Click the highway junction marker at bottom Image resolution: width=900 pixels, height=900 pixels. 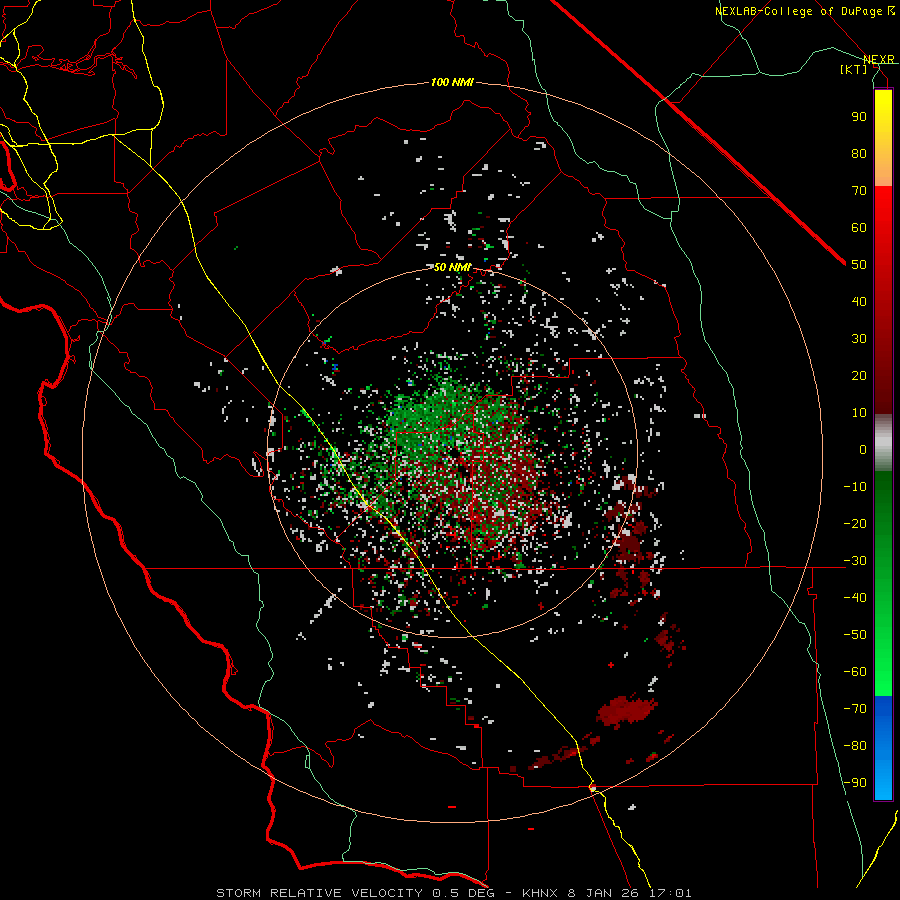point(593,788)
